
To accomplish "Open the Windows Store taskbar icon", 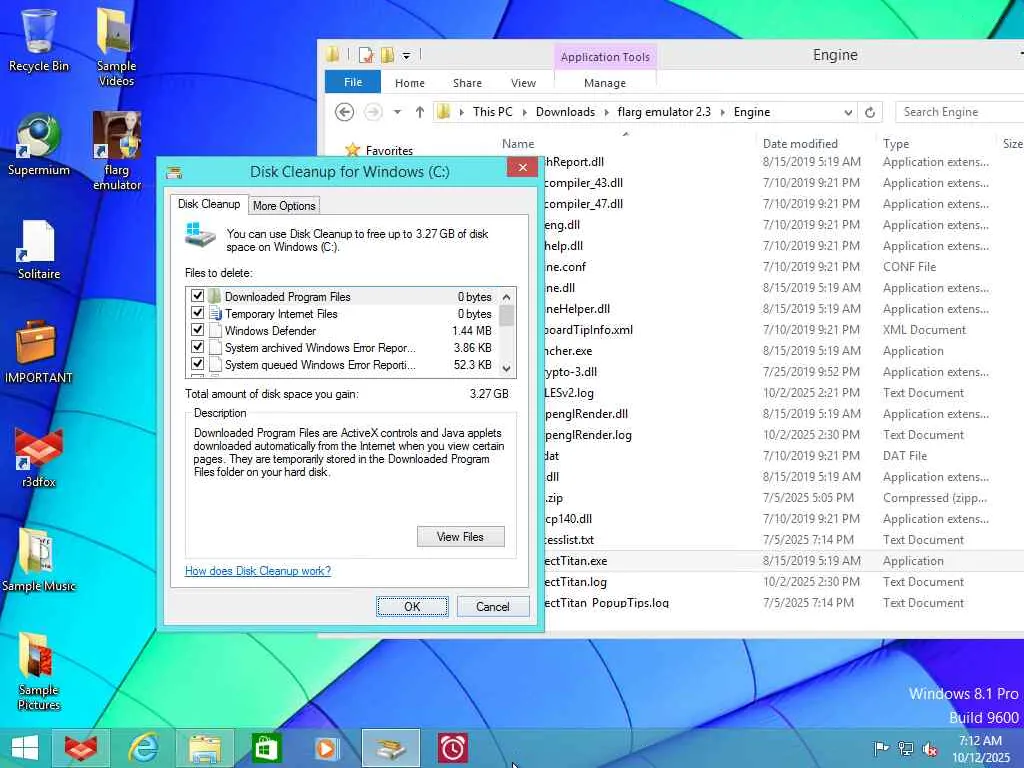I will pos(266,748).
